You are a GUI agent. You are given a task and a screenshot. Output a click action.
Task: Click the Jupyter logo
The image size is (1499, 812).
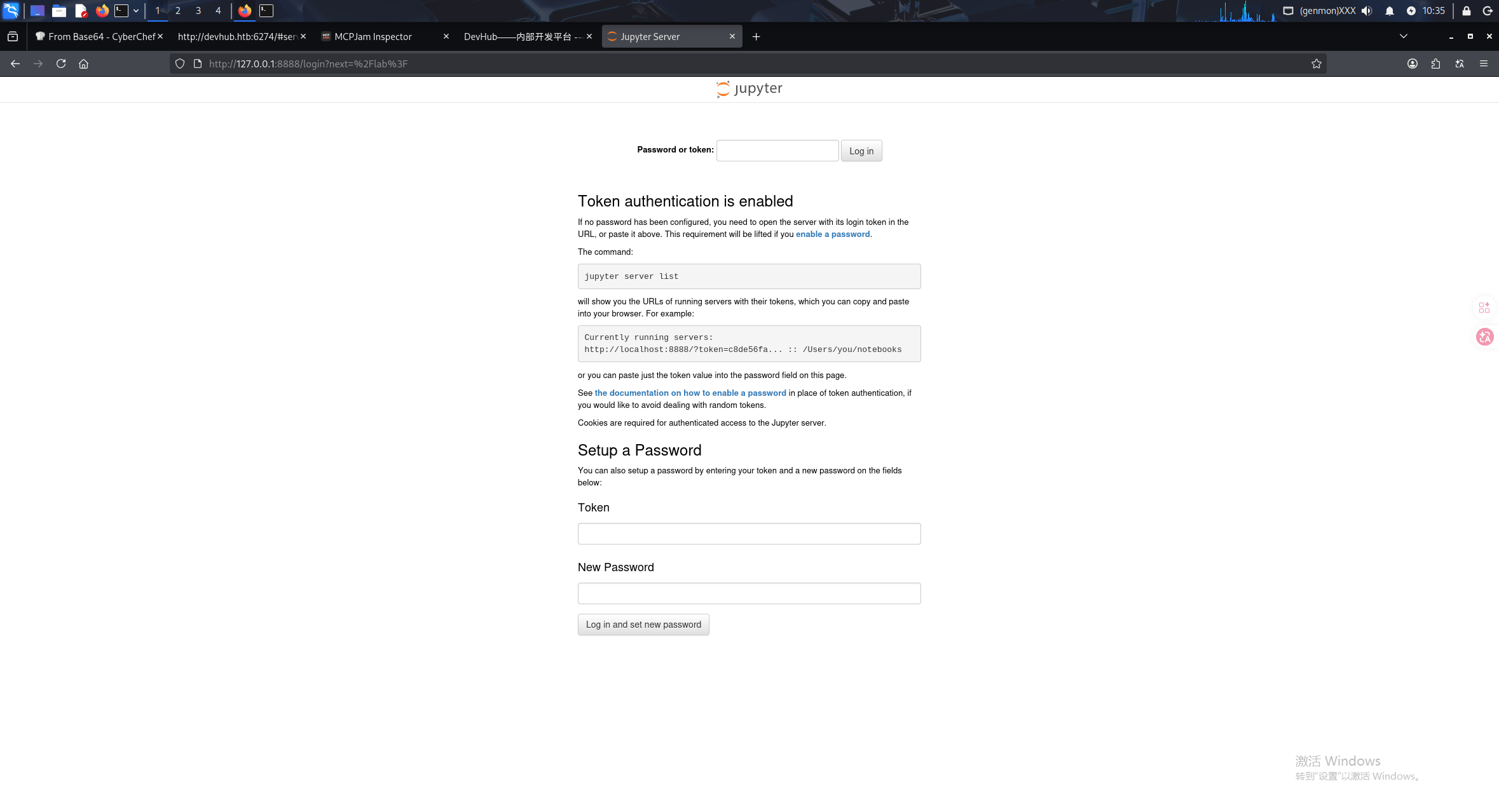(749, 89)
